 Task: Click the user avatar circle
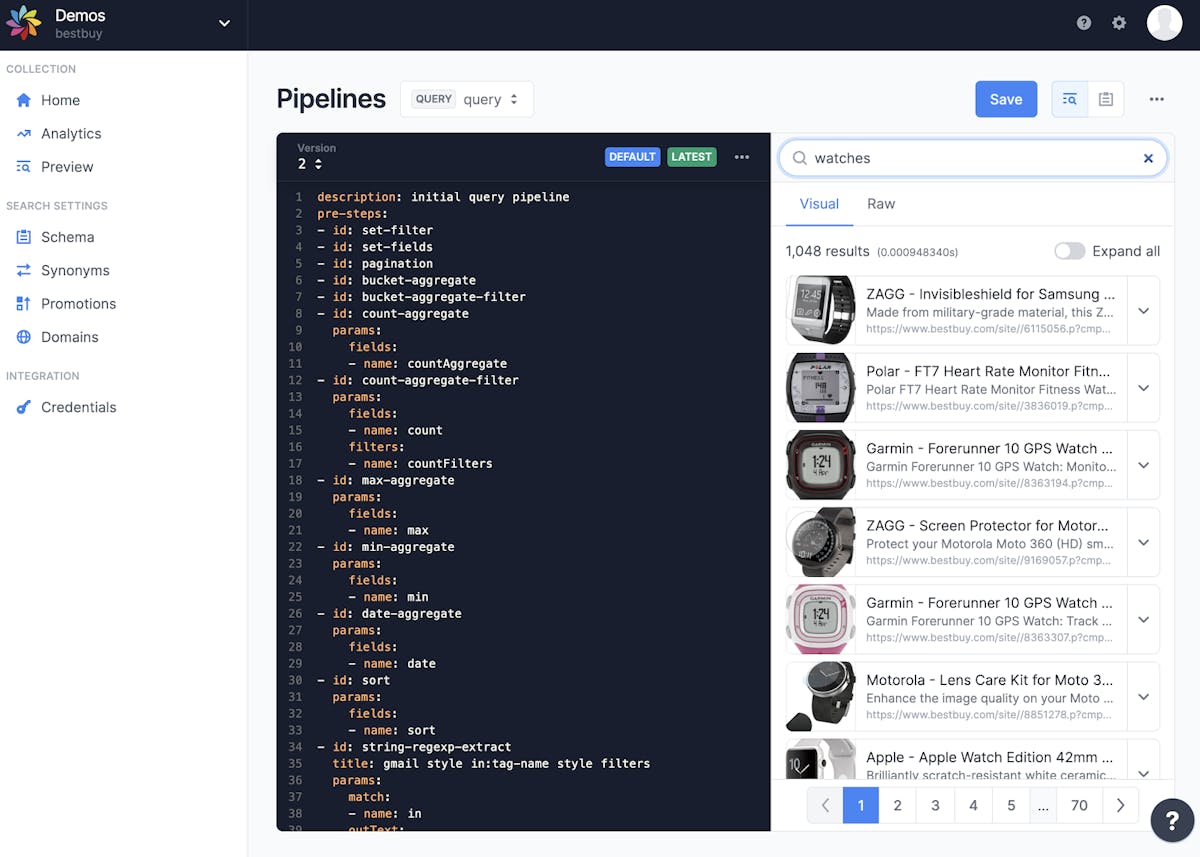pyautogui.click(x=1164, y=23)
